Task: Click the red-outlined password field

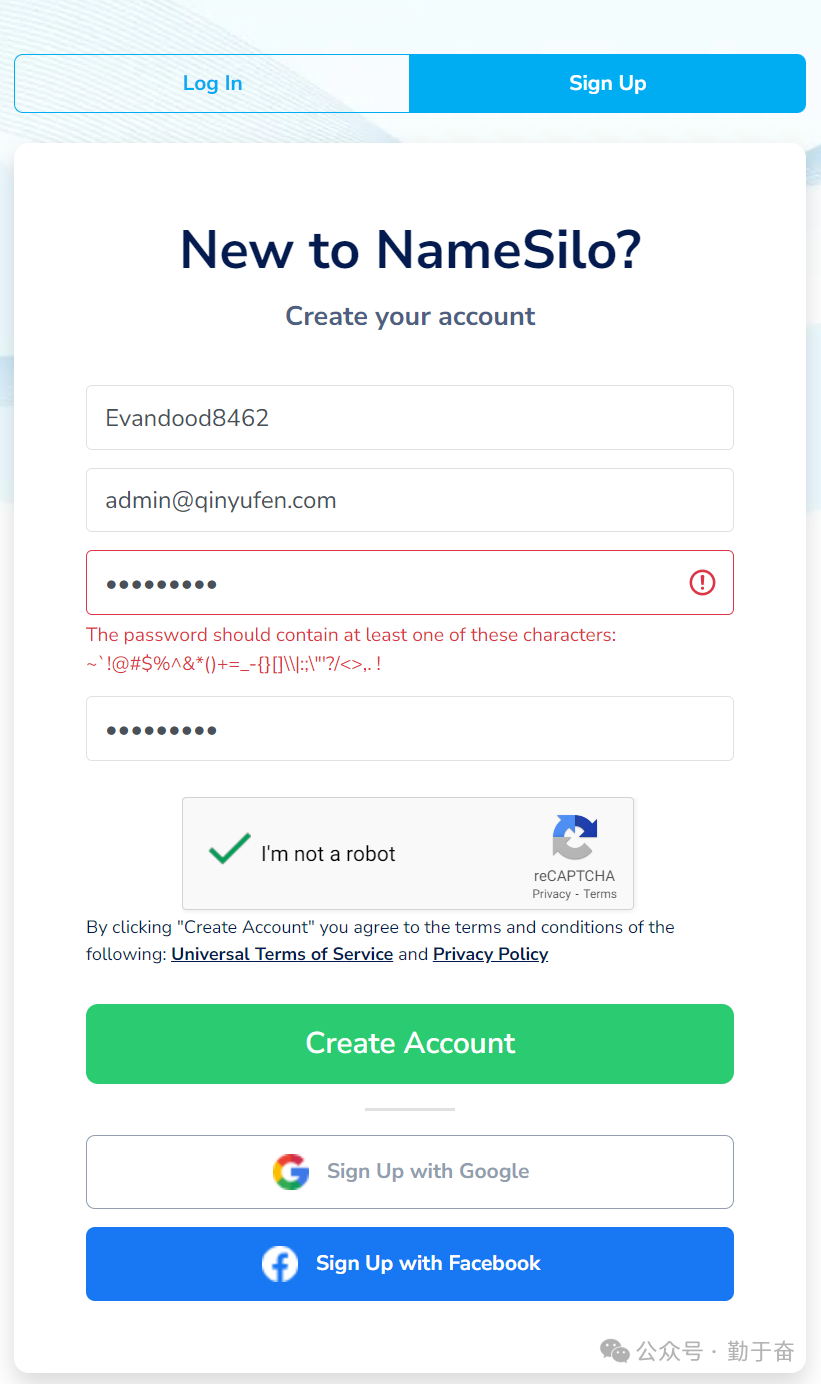Action: pos(410,582)
